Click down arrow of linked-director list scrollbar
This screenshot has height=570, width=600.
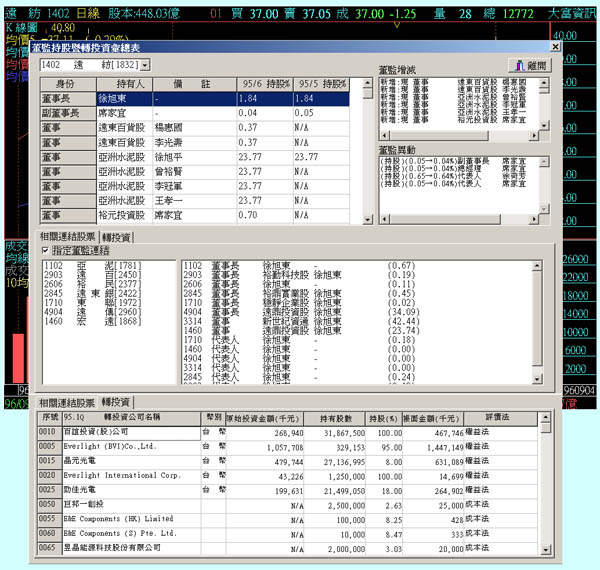pos(537,379)
